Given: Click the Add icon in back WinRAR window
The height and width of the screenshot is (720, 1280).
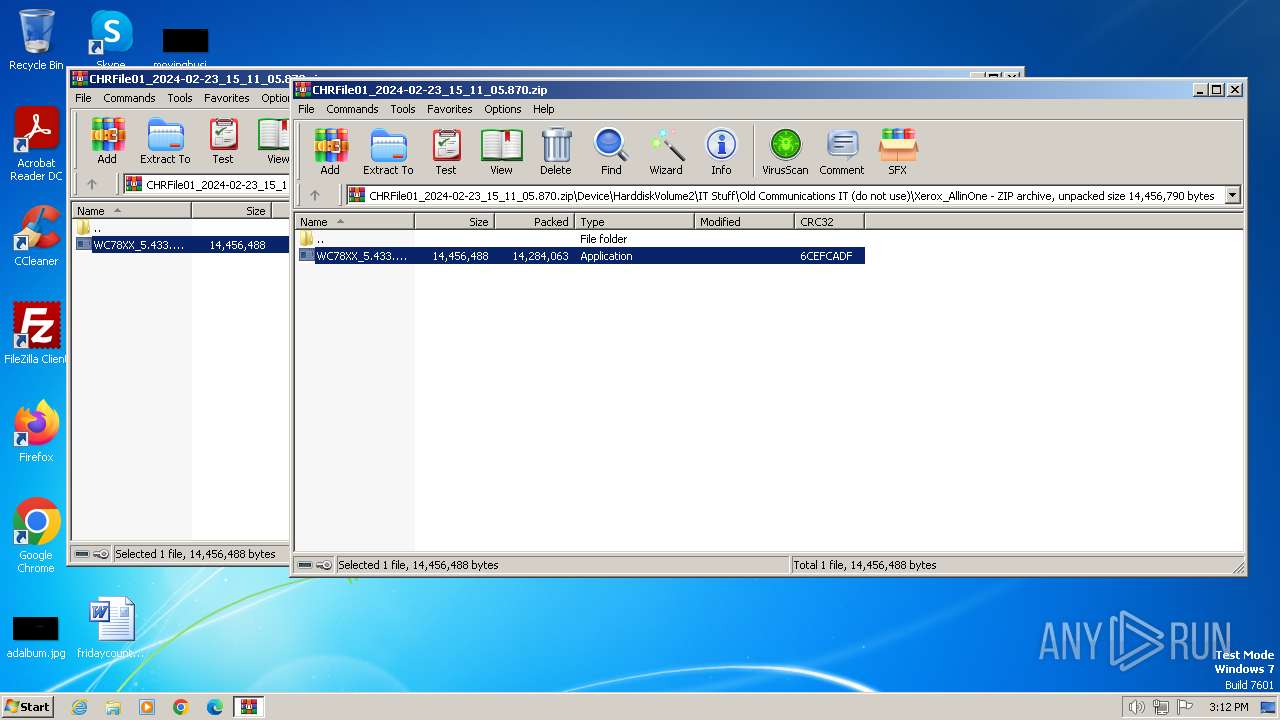Looking at the screenshot, I should click(x=107, y=141).
